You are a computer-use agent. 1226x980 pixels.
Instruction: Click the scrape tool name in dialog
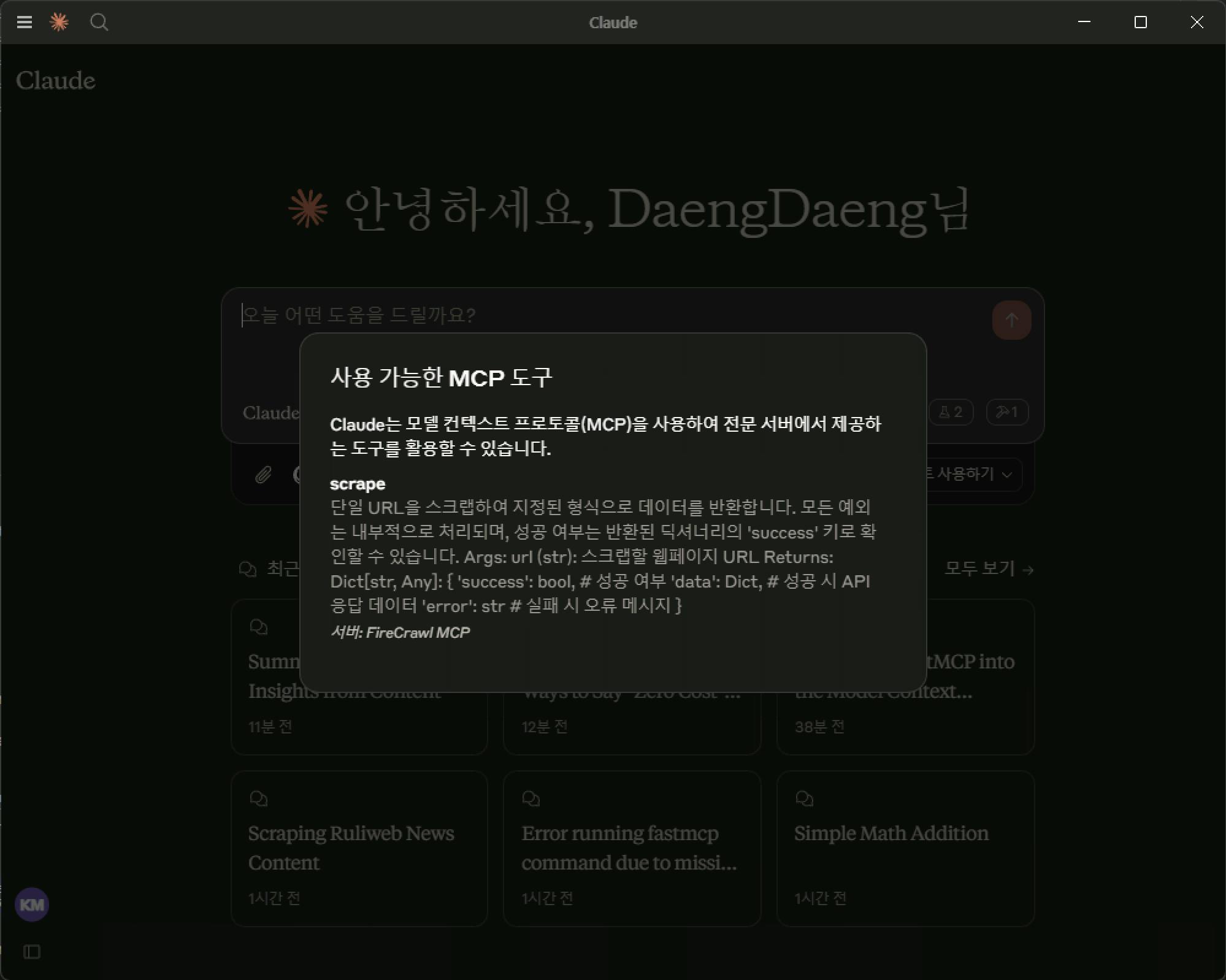point(358,484)
